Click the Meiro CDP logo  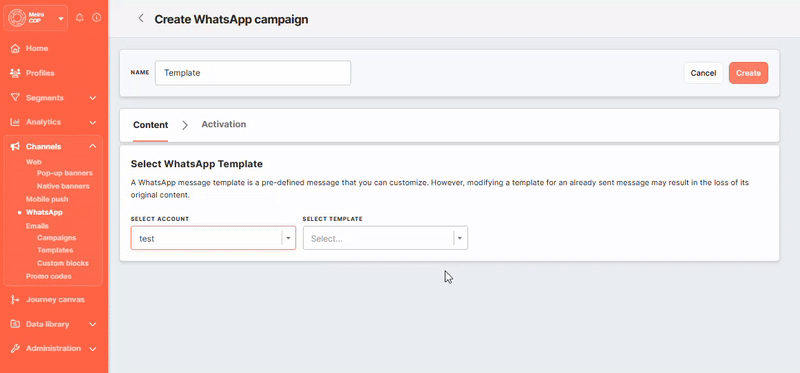pyautogui.click(x=18, y=18)
